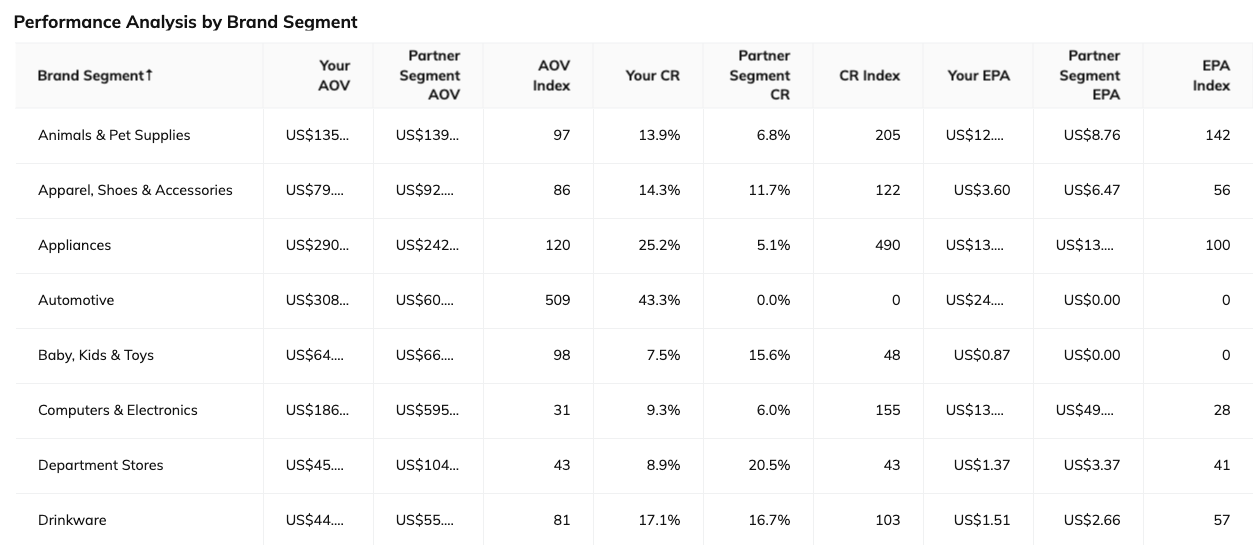Click the Baby, Kids & Toys segment
Viewport: 1253px width, 545px height.
pyautogui.click(x=96, y=355)
